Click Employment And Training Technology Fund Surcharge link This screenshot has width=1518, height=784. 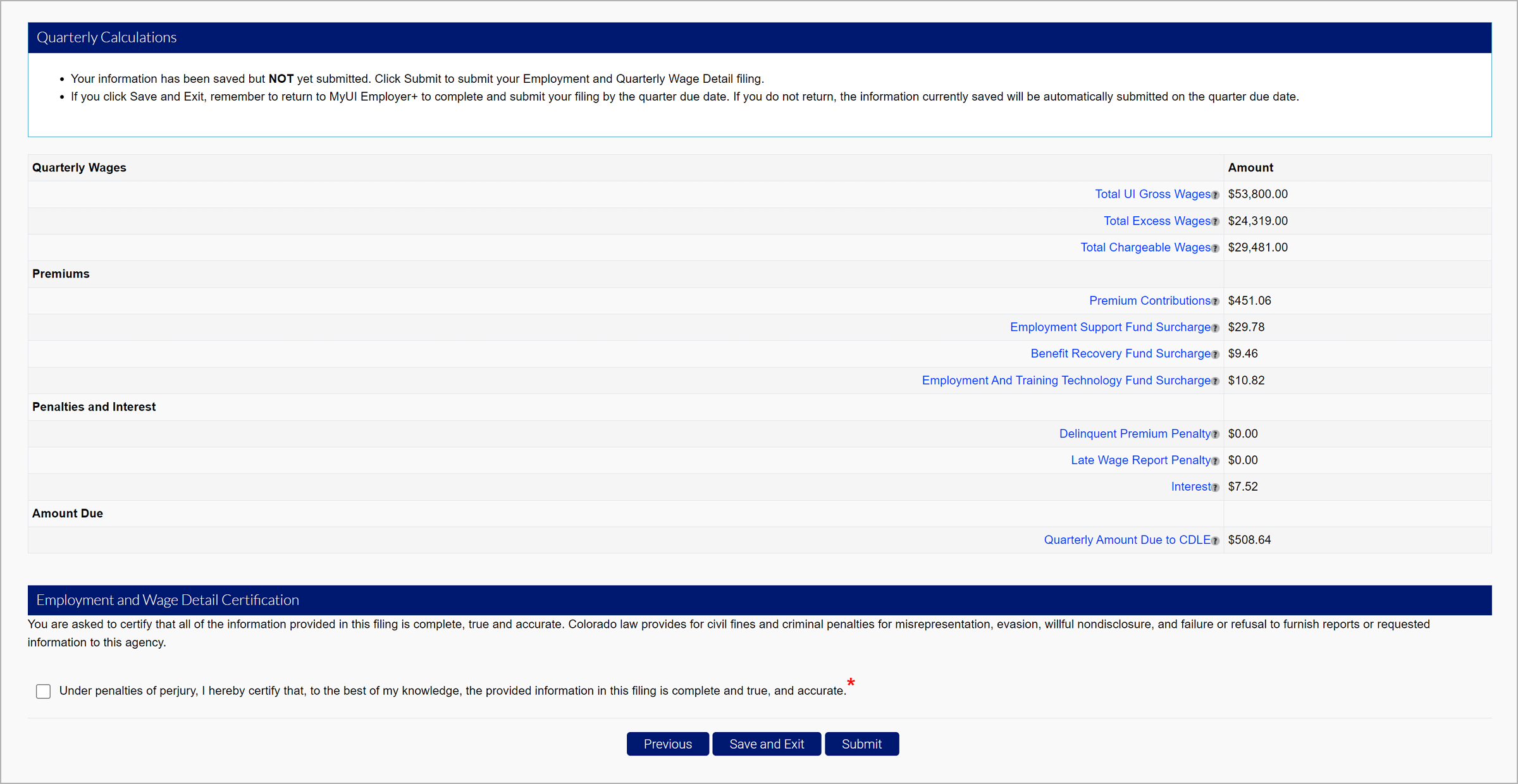pyautogui.click(x=1066, y=380)
